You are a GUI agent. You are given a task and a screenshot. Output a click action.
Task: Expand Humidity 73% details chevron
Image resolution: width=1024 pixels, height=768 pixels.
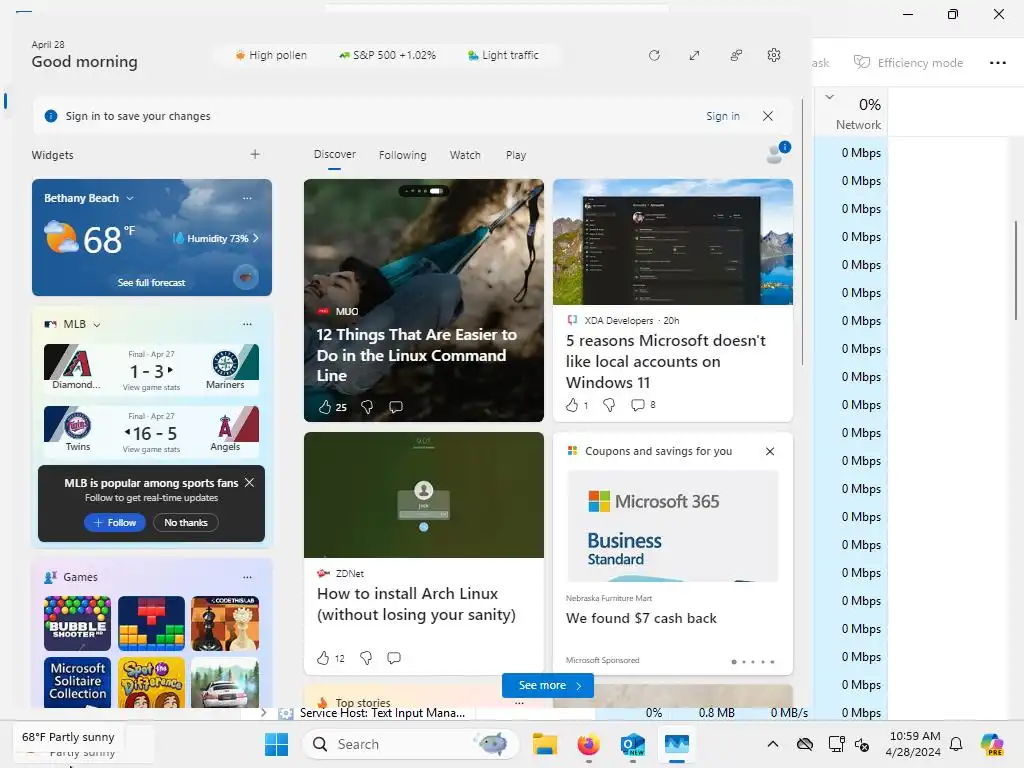coord(255,238)
